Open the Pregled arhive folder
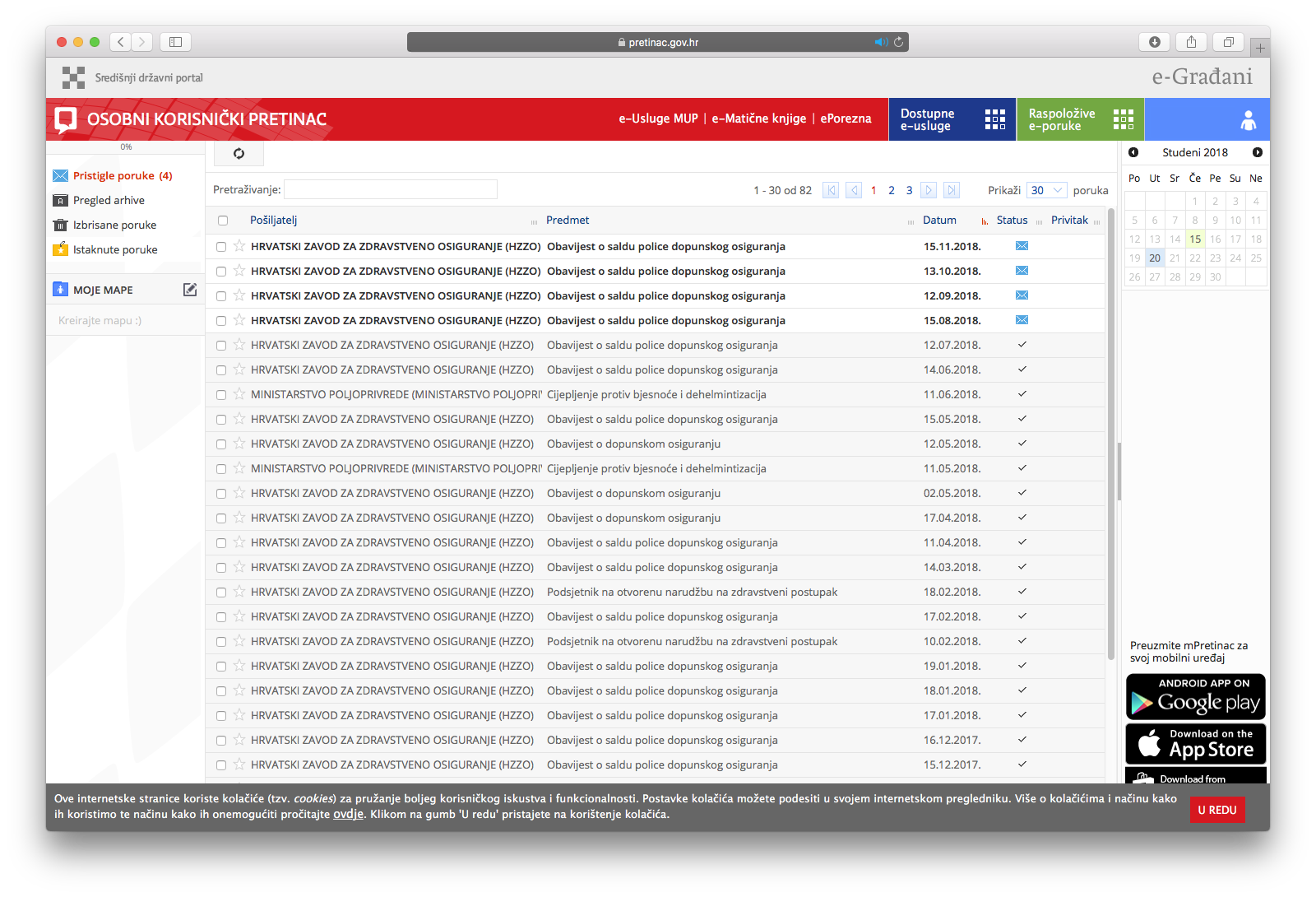 109,201
